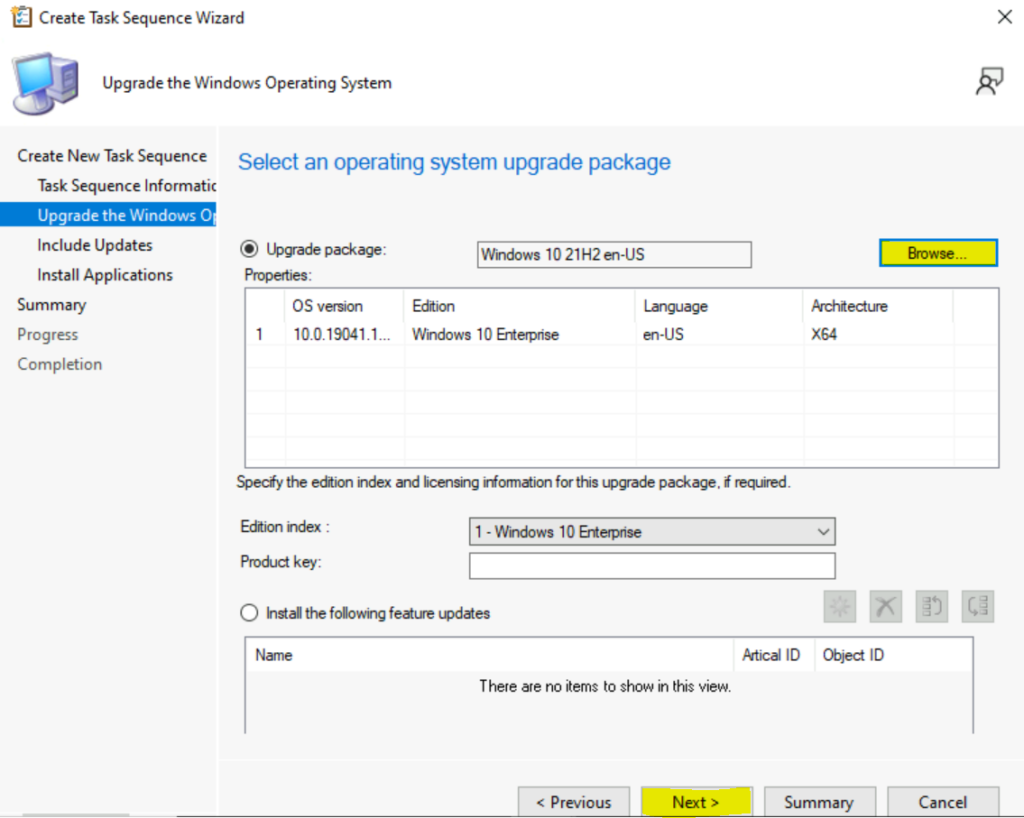The height and width of the screenshot is (818, 1024).
Task: Click the Artical ID column header
Action: (774, 655)
